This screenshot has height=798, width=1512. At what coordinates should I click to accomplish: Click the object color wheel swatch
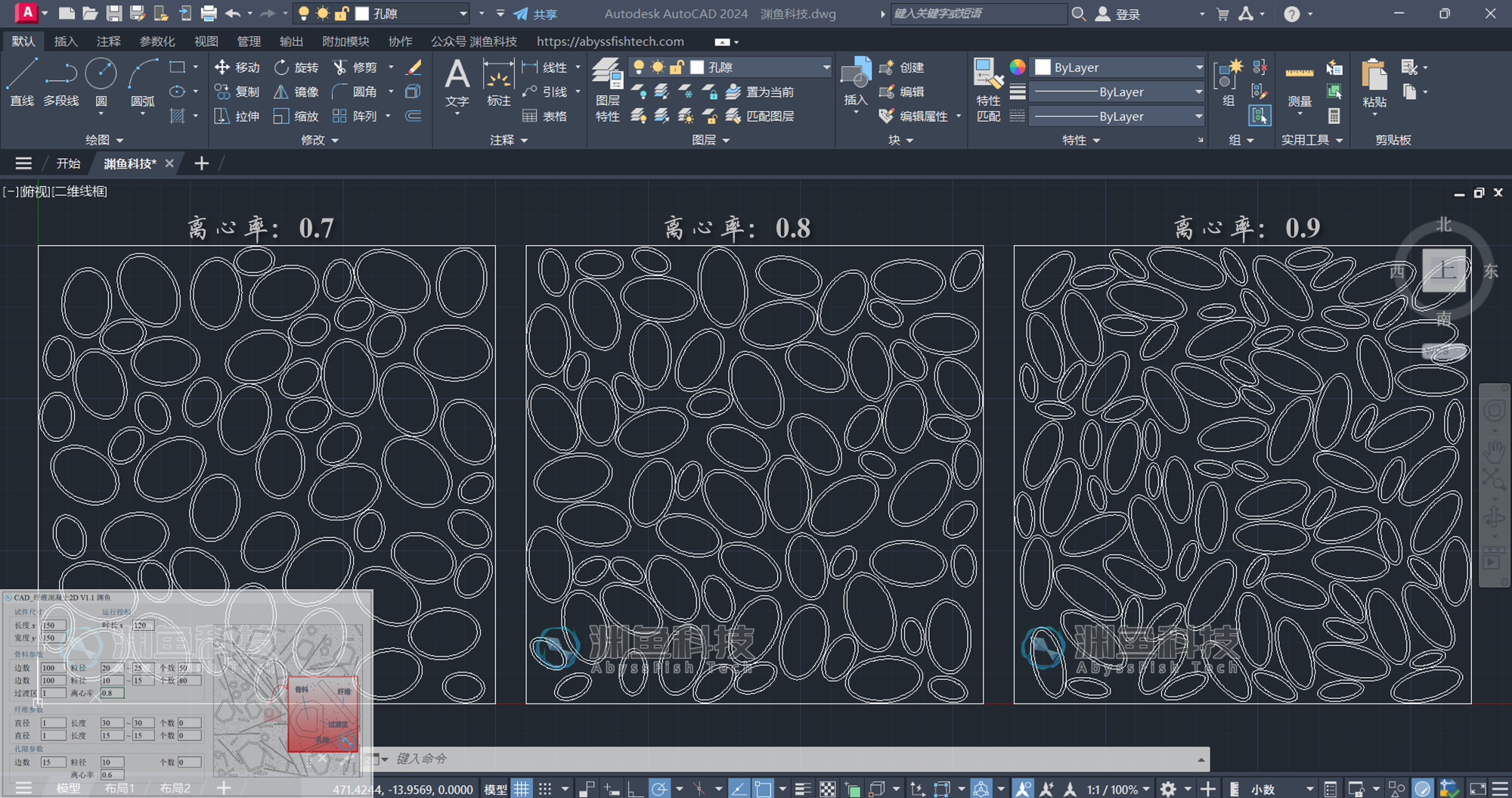pos(1018,67)
